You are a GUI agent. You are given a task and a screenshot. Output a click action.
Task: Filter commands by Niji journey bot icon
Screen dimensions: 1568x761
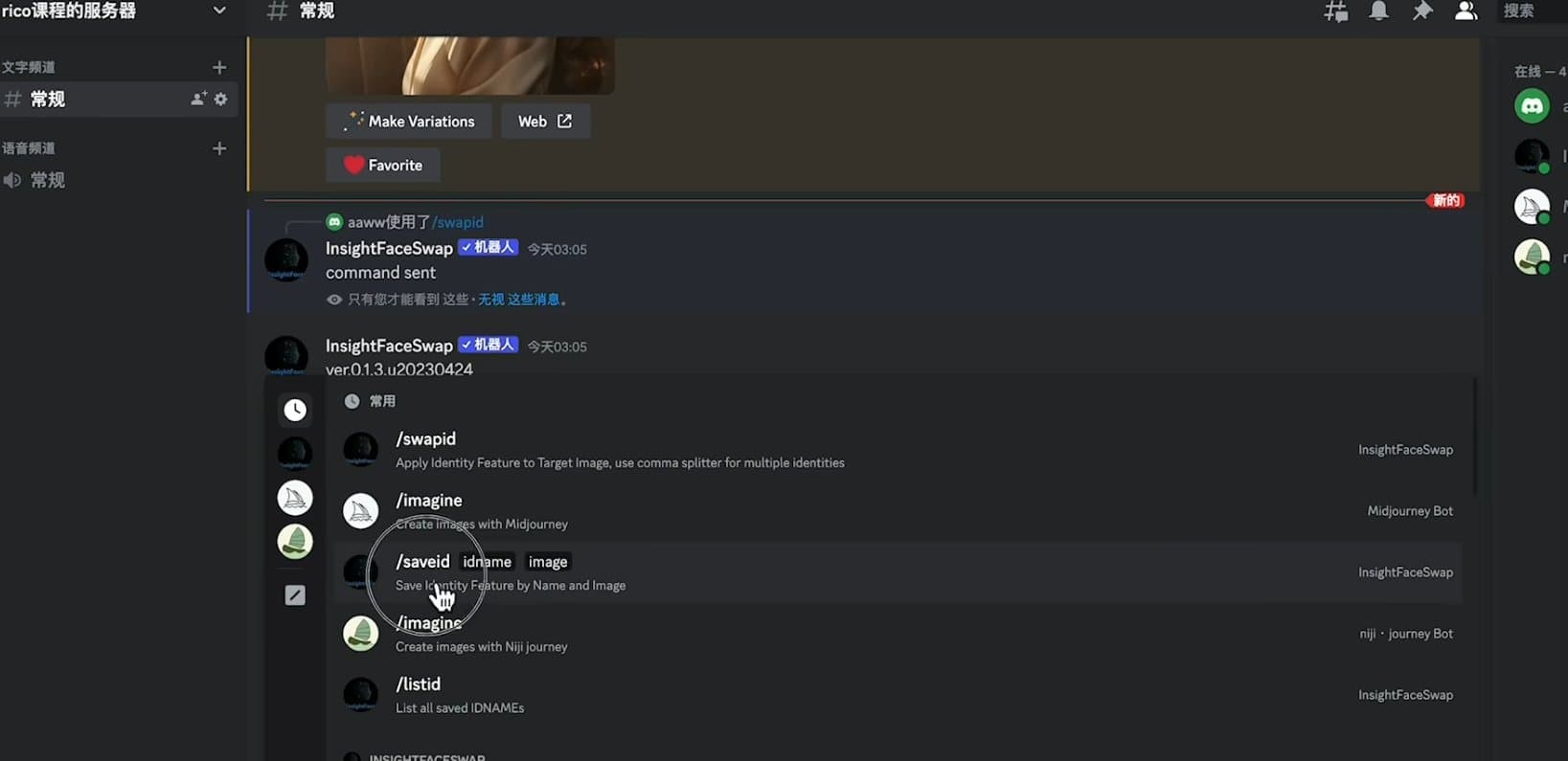tap(295, 542)
